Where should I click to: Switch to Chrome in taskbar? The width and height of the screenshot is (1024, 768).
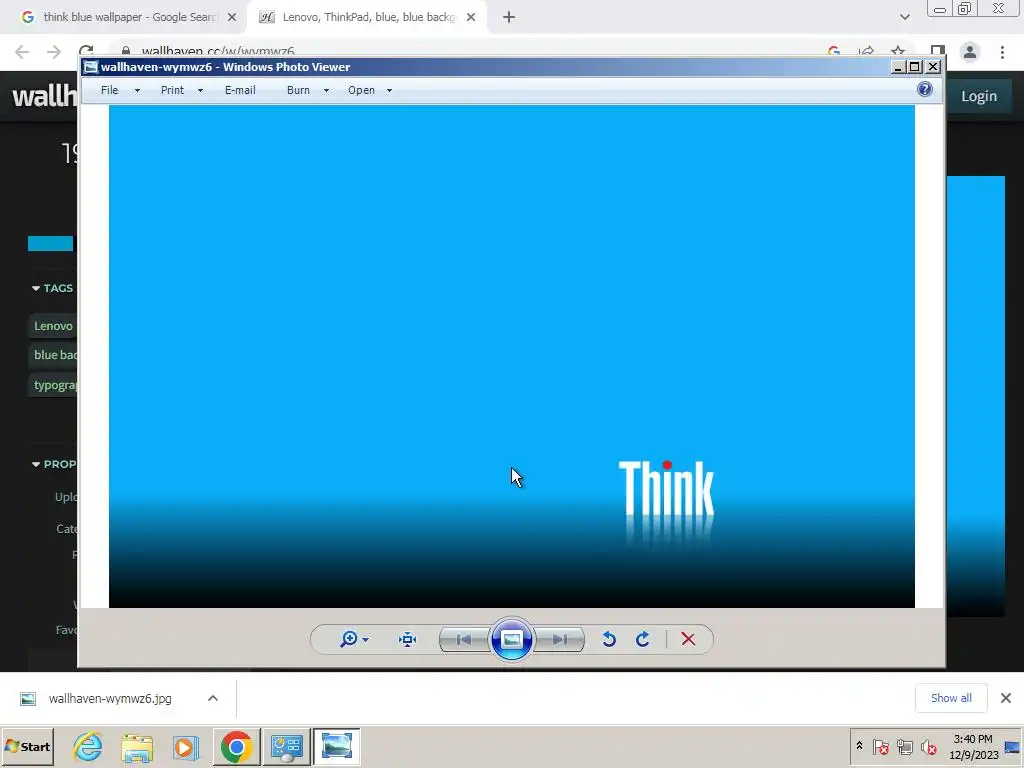[x=236, y=746]
